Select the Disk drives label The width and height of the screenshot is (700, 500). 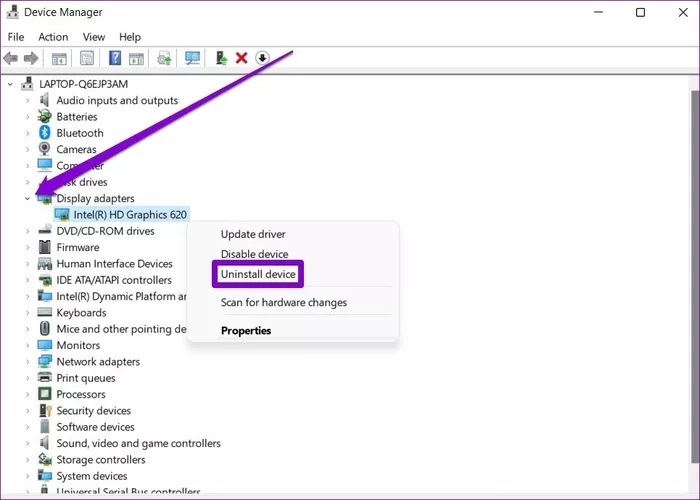tap(82, 182)
